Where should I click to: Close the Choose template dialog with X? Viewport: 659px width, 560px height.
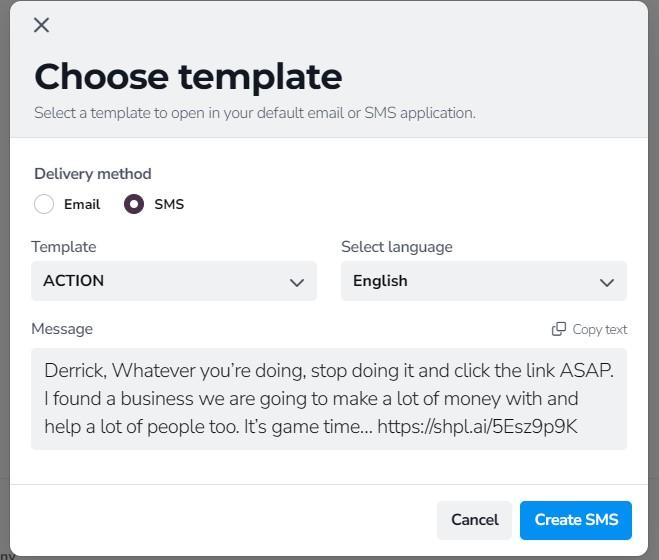[41, 25]
